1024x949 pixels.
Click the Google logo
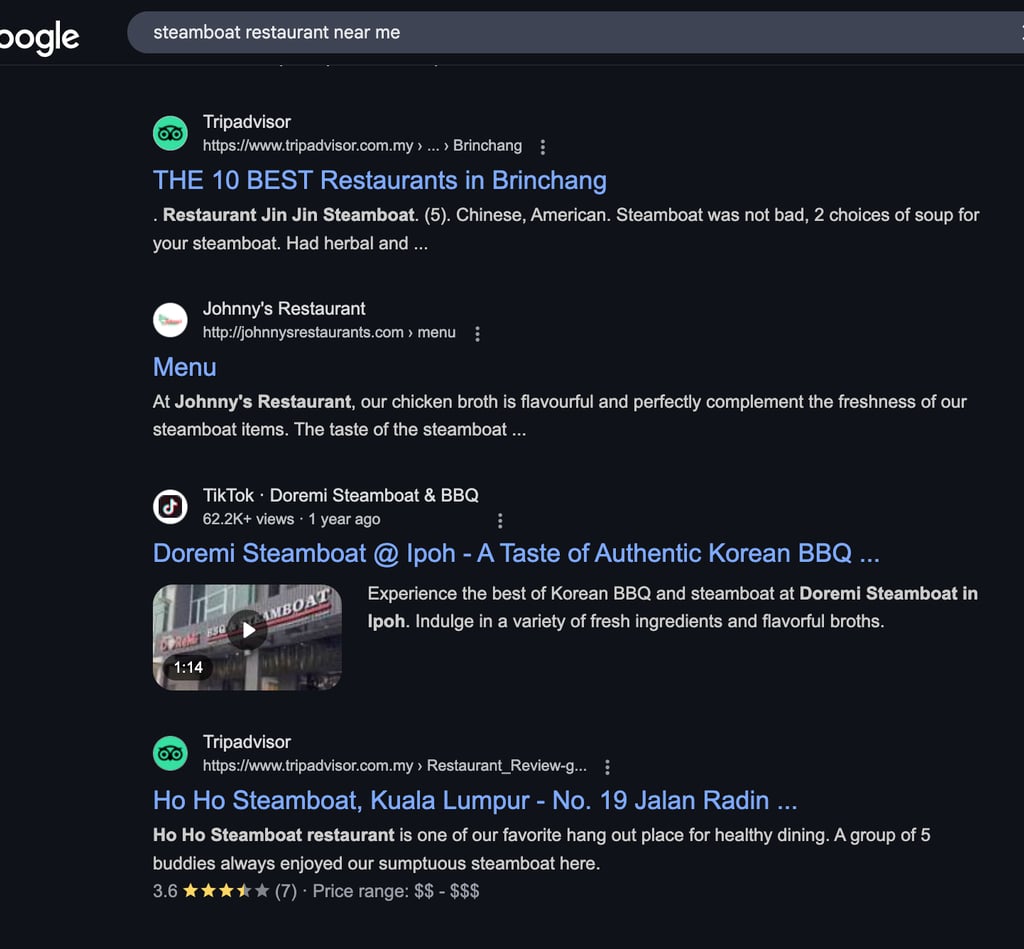click(40, 38)
